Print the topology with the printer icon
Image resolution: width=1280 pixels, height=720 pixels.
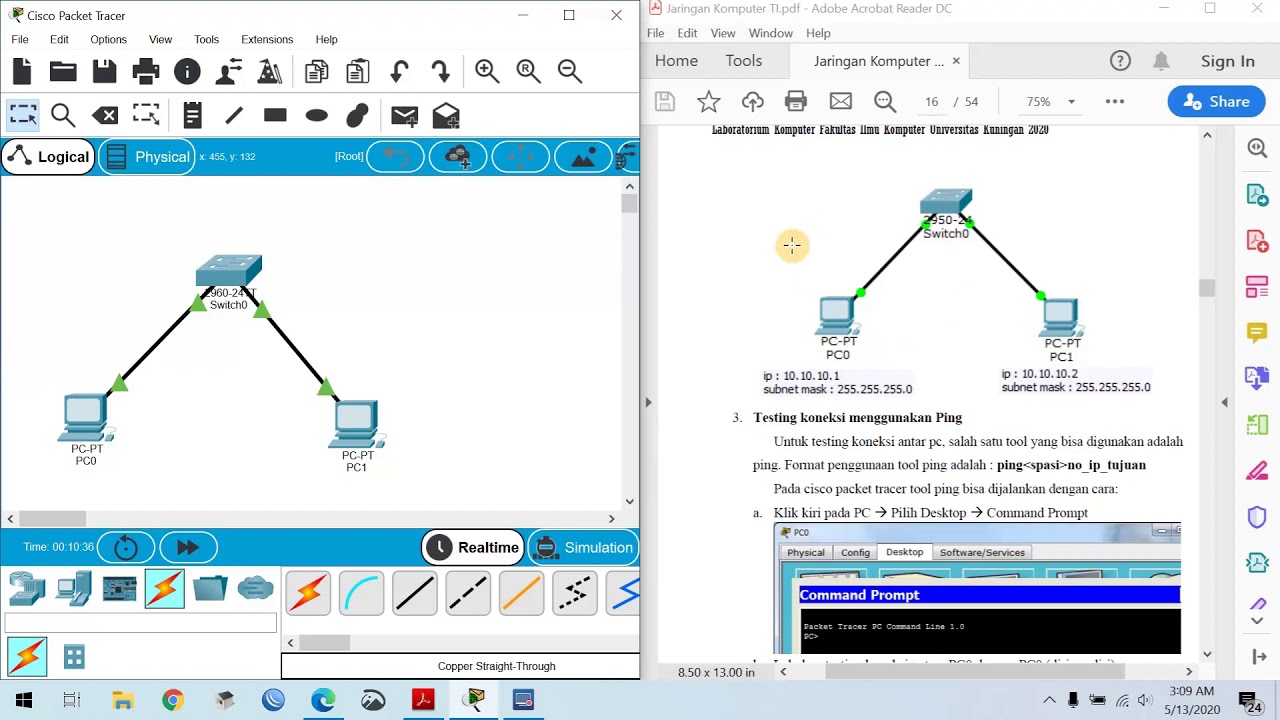click(146, 71)
